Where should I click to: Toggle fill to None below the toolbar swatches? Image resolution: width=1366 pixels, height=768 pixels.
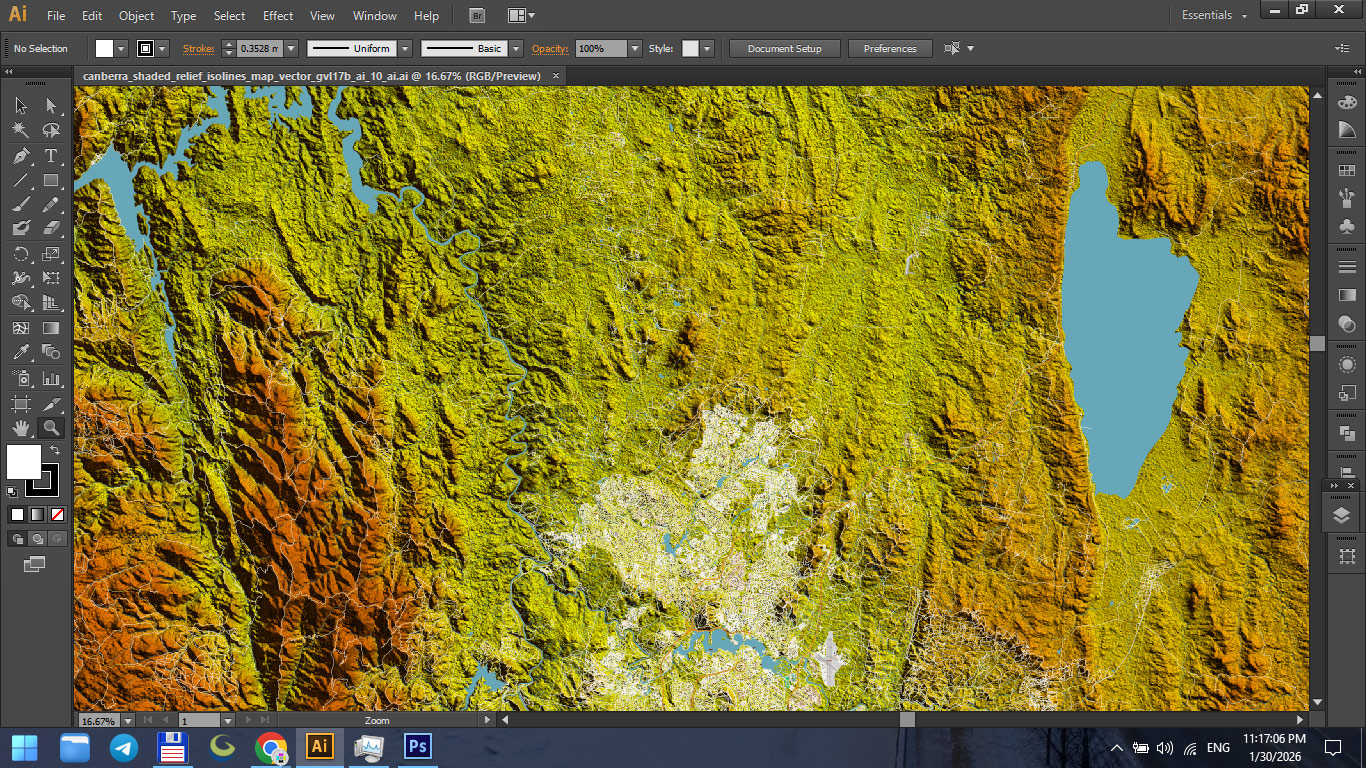pos(58,513)
